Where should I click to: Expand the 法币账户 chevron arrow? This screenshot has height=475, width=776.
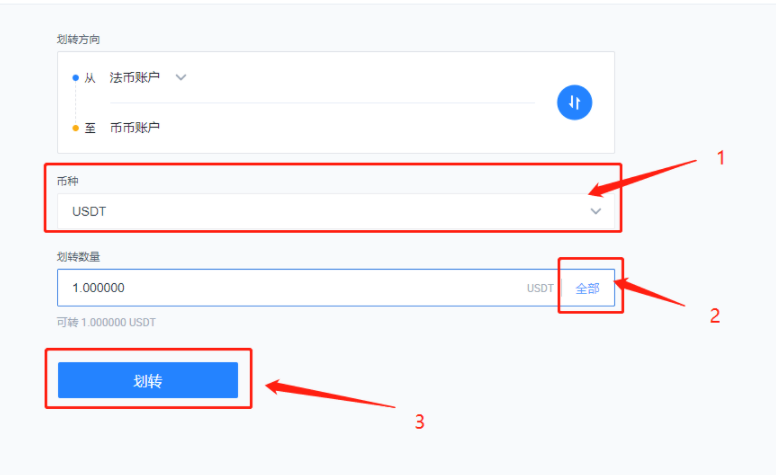181,77
